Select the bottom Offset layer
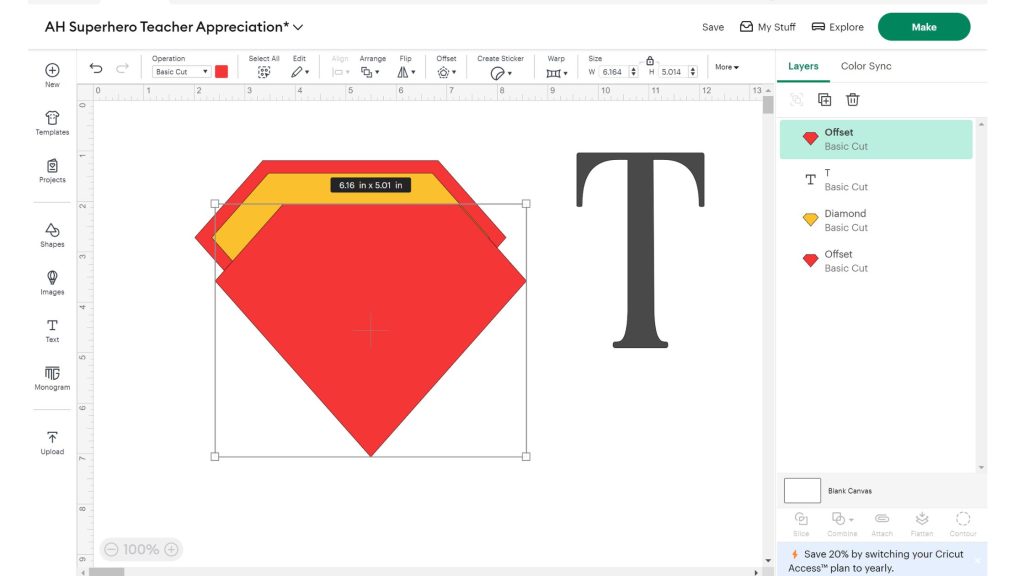The width and height of the screenshot is (1024, 576). [x=876, y=261]
